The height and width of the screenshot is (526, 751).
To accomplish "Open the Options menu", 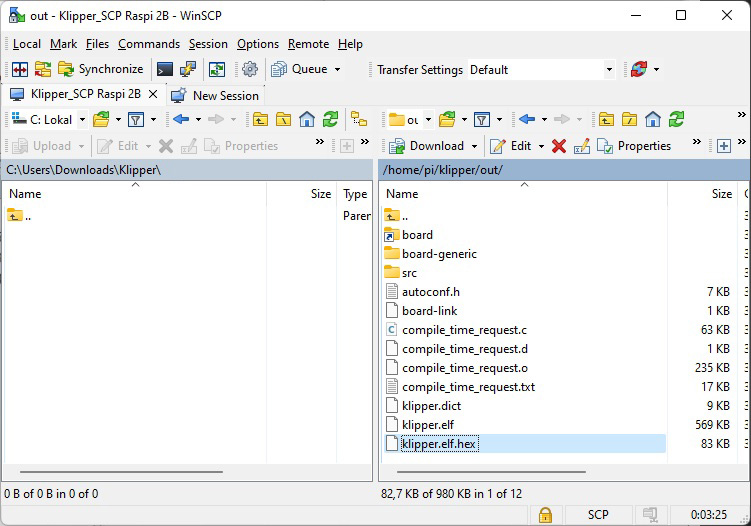I will click(258, 44).
